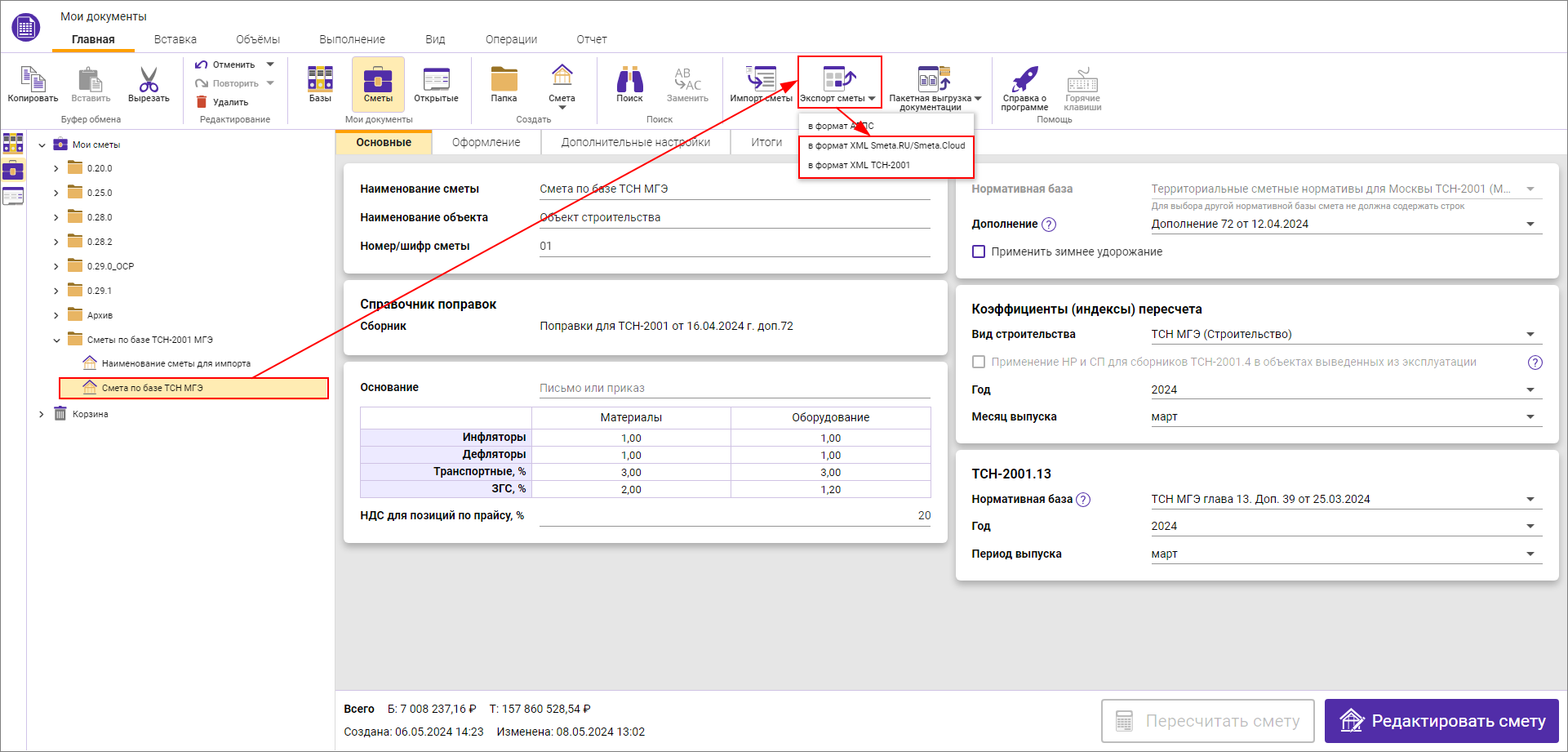Screen dimensions: 1568x752
Task: Click sidebar bases panel icon
Action: coord(13,144)
